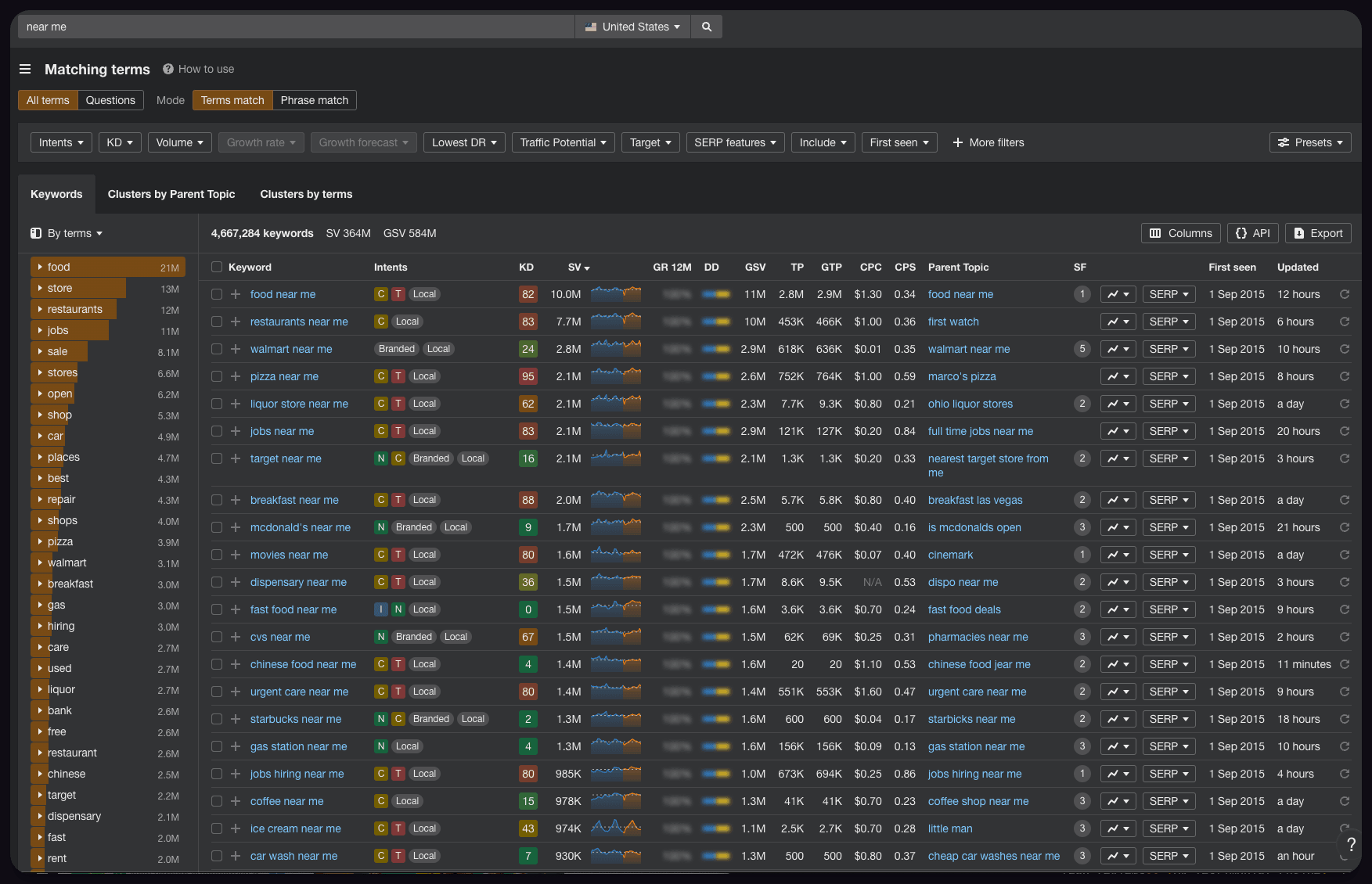Open the trend chart for walmart near me
1372x884 pixels.
pyautogui.click(x=1118, y=349)
